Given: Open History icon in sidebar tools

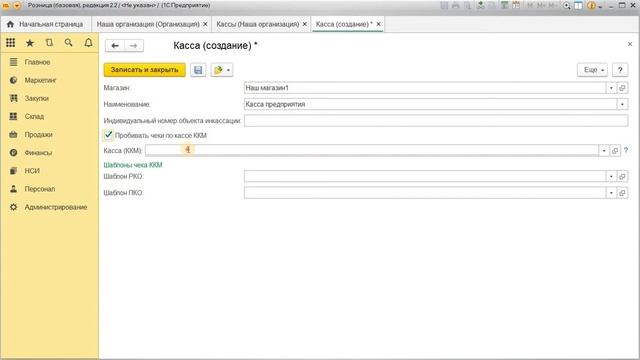Looking at the screenshot, I should pyautogui.click(x=49, y=43).
